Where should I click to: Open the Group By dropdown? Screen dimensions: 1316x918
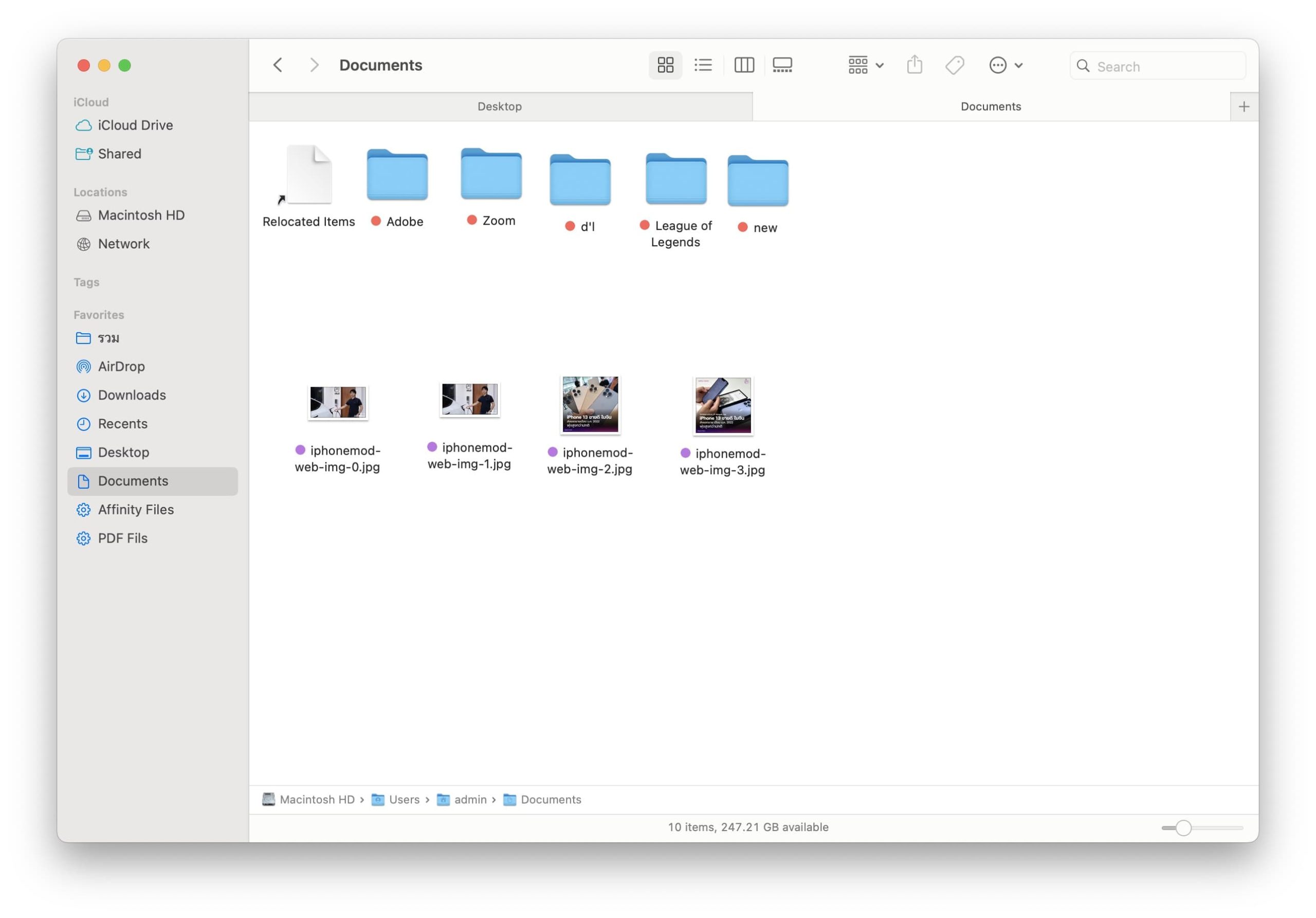[865, 65]
